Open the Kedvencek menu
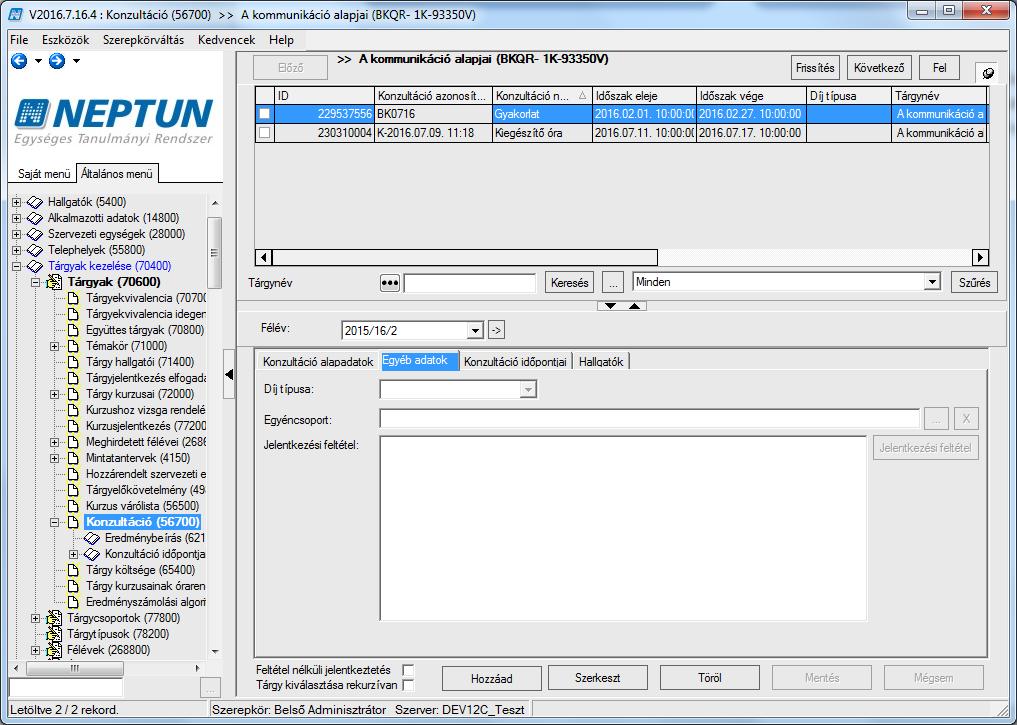Screen dimensions: 1017x725 226,40
